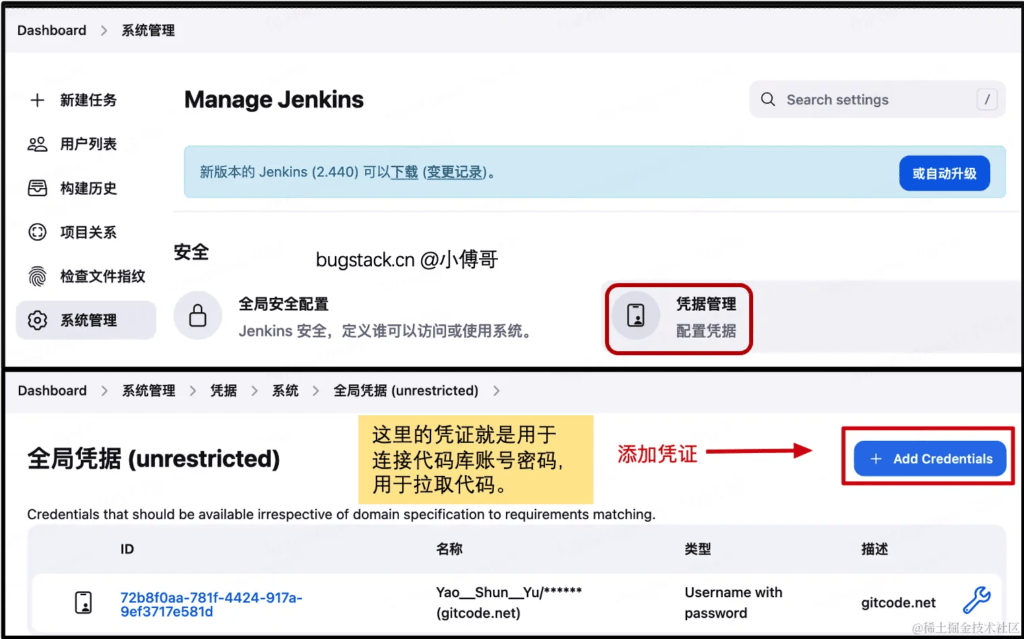Click the 凭据管理 credentials icon

point(636,316)
